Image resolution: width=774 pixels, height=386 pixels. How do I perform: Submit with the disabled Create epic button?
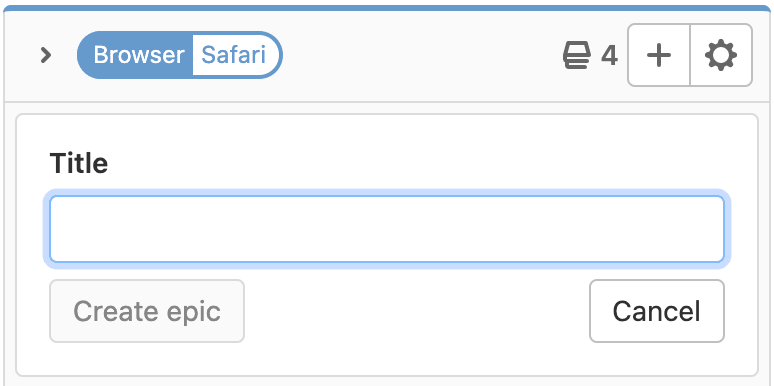[x=147, y=311]
